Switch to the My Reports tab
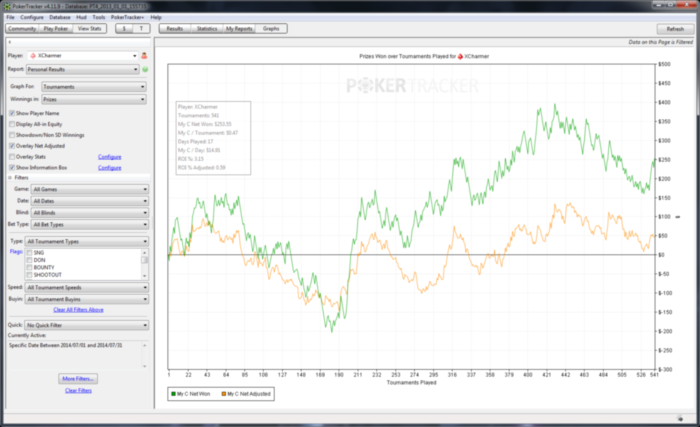Image resolution: width=700 pixels, height=427 pixels. point(239,29)
